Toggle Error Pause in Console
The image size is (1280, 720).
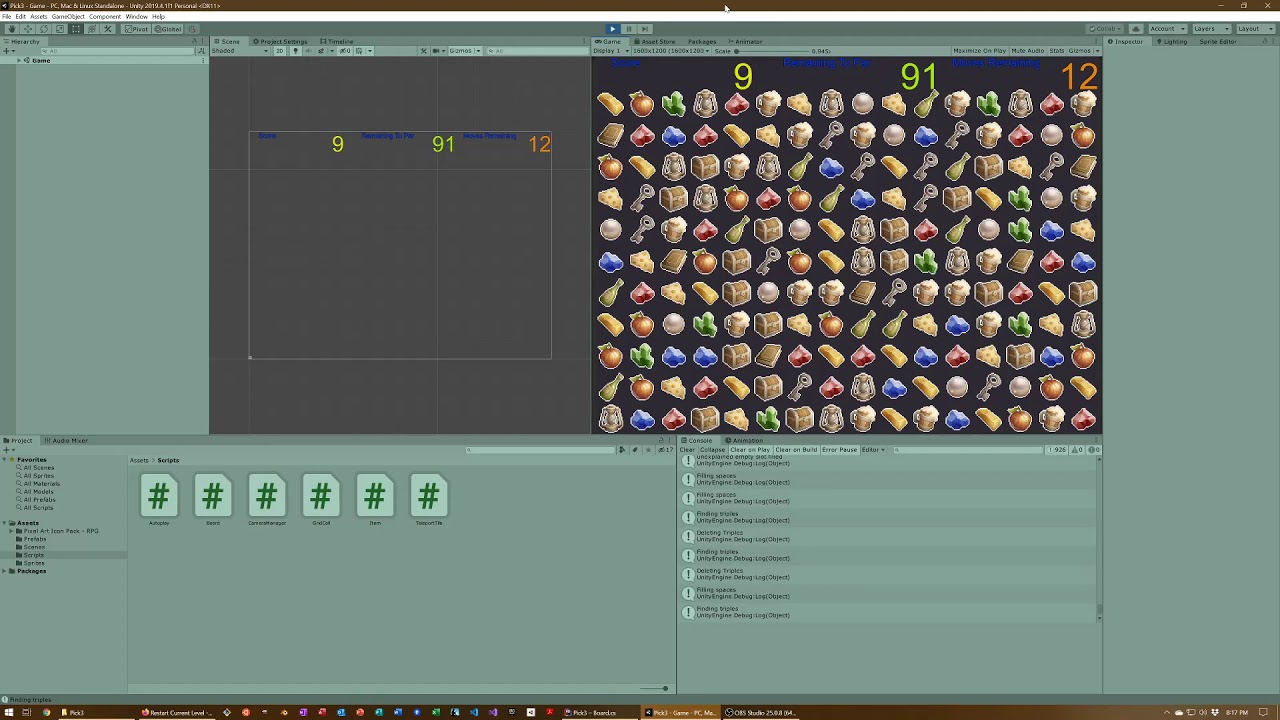(840, 450)
